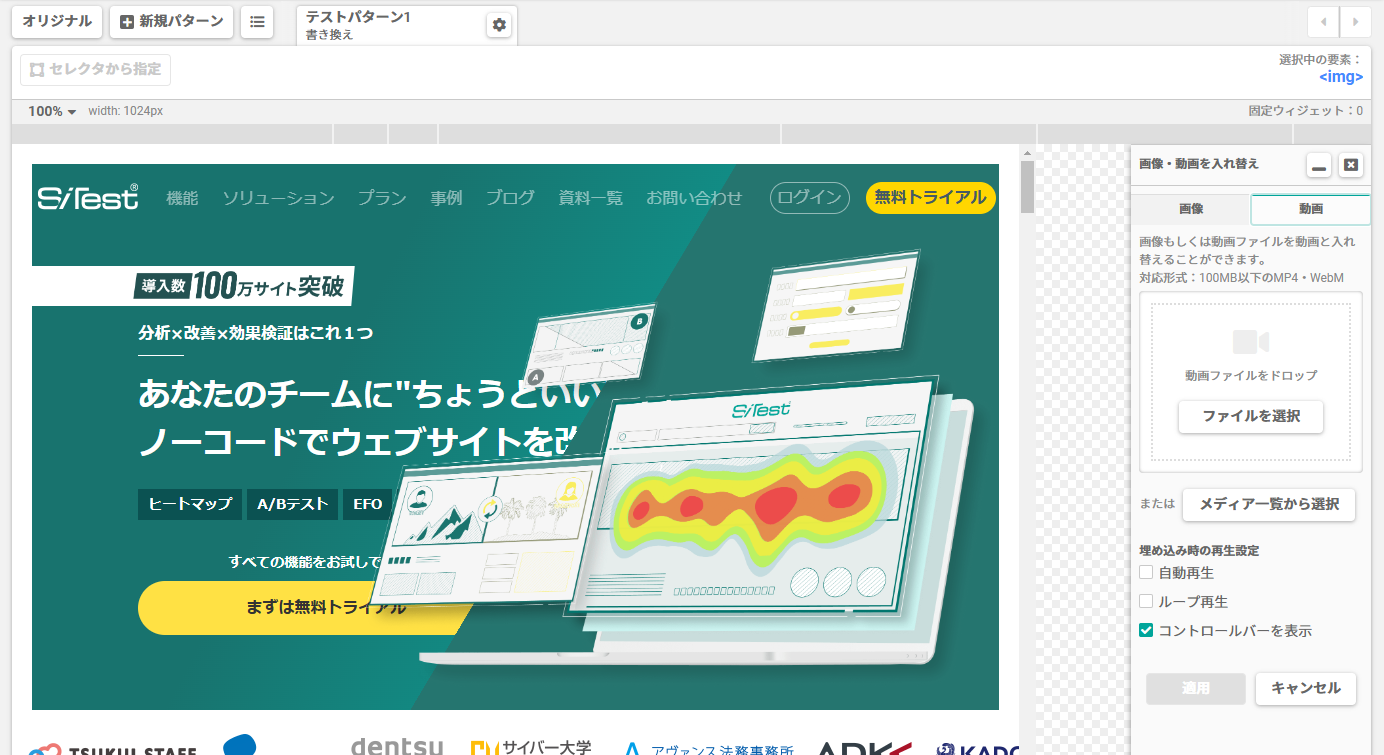Click the オリジナル button
The image size is (1384, 755).
pos(57,21)
